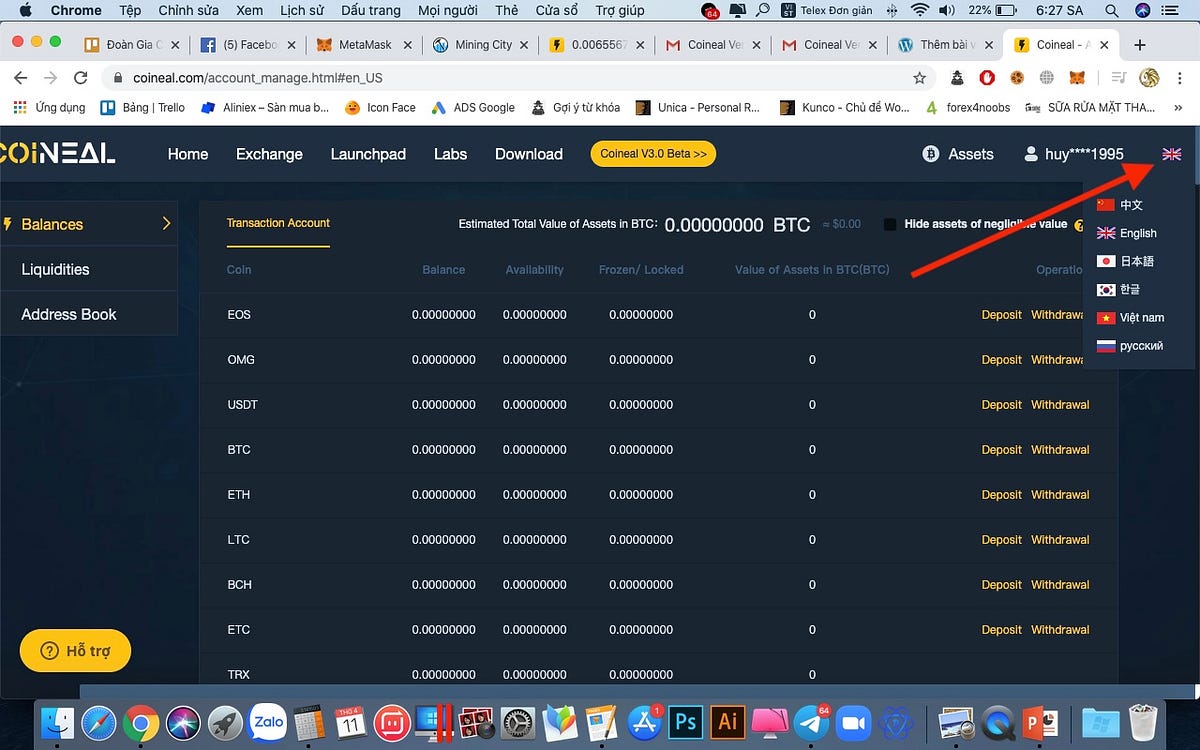Open Zalo from the Dock

coord(268,721)
